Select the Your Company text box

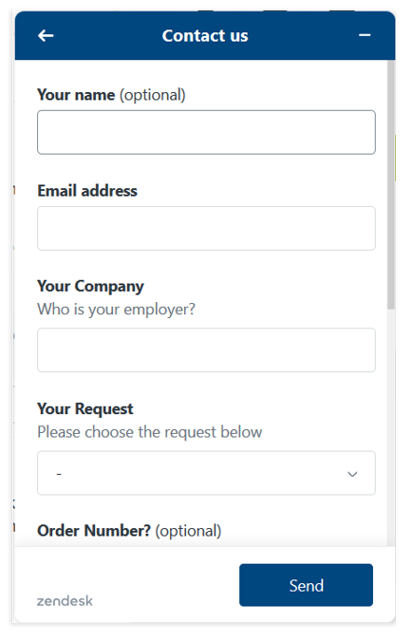206,350
